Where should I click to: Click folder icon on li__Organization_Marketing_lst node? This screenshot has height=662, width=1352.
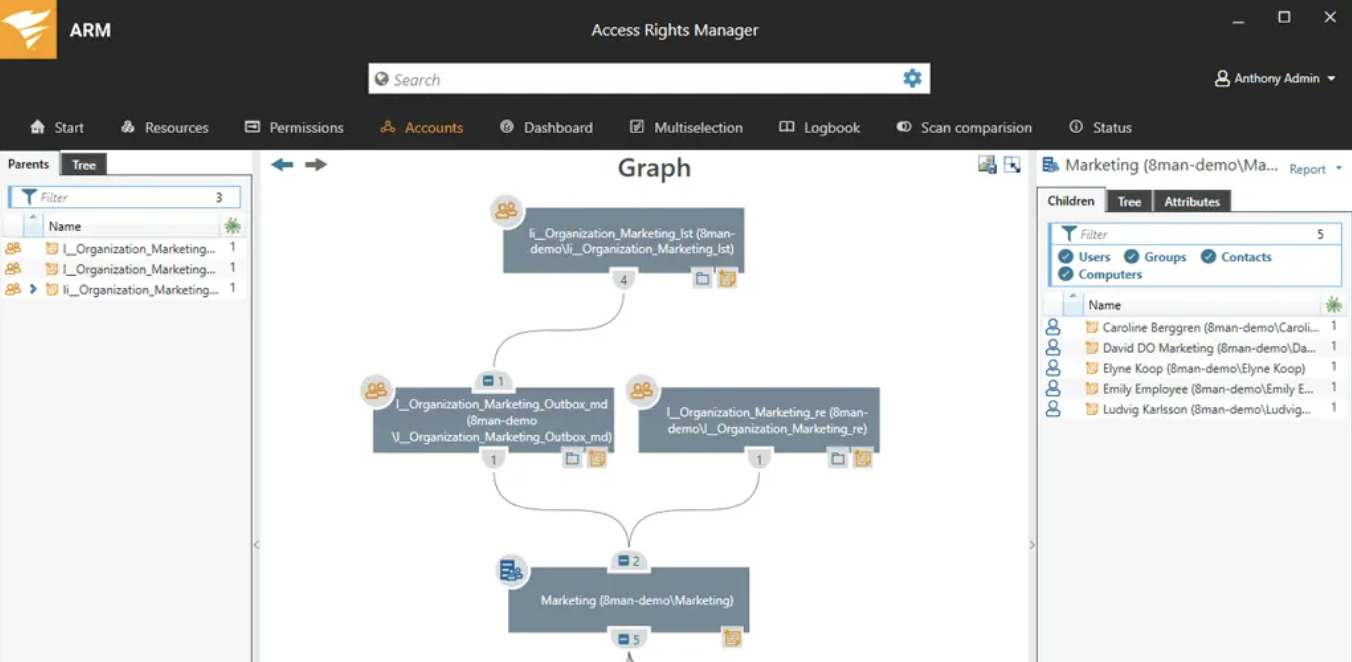(702, 279)
